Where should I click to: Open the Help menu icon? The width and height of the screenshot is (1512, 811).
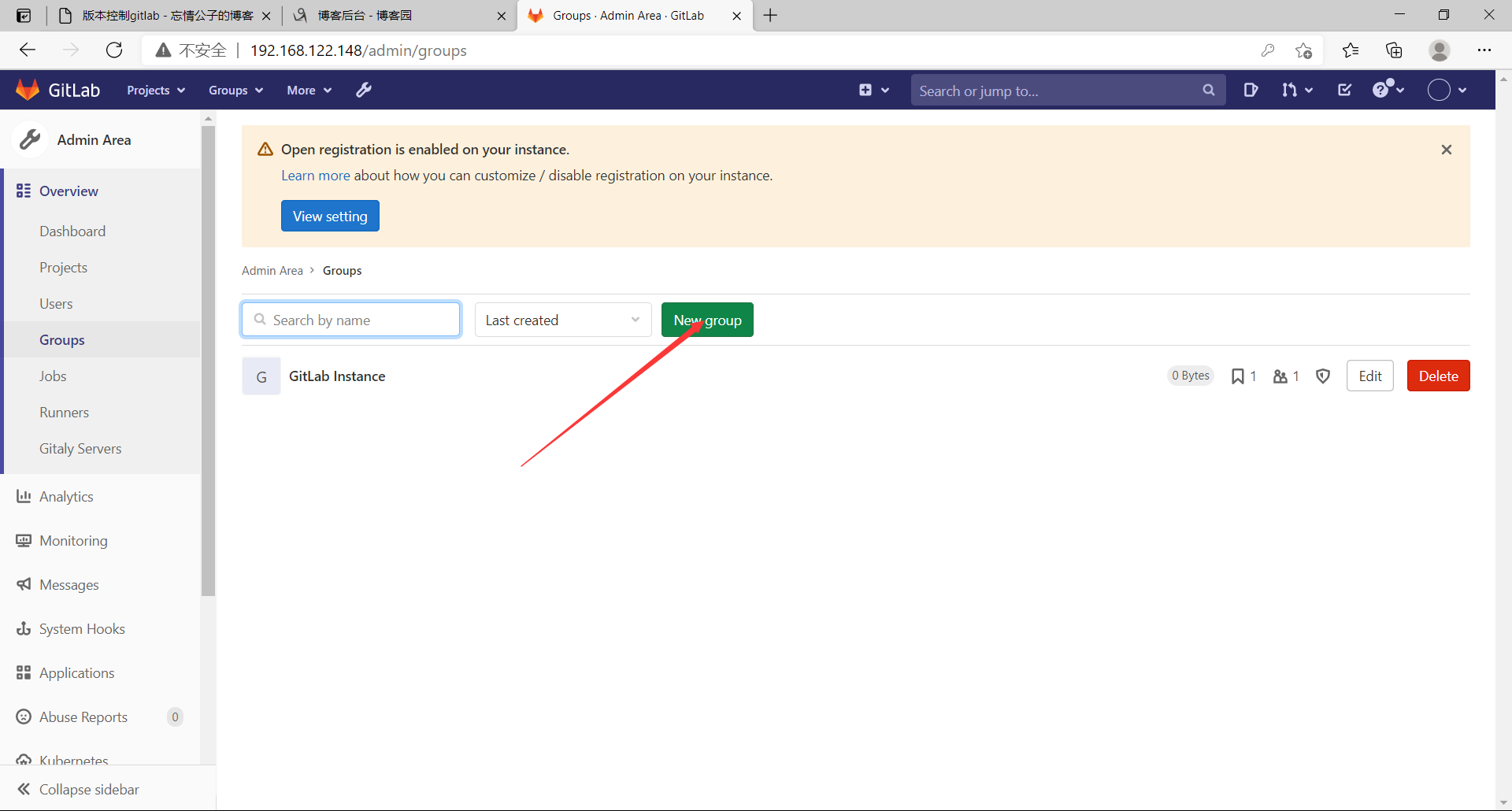1388,89
